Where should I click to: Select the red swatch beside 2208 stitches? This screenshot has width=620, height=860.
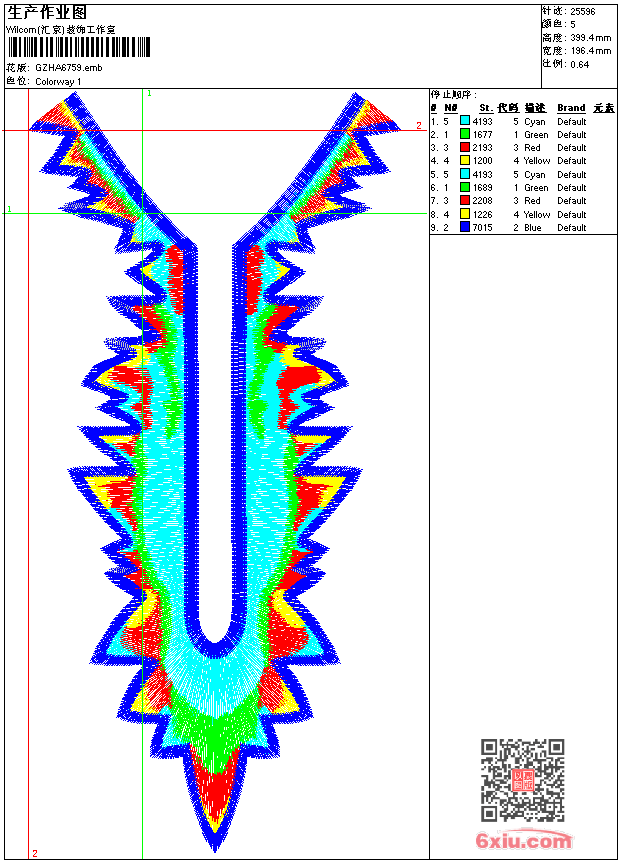tap(465, 201)
